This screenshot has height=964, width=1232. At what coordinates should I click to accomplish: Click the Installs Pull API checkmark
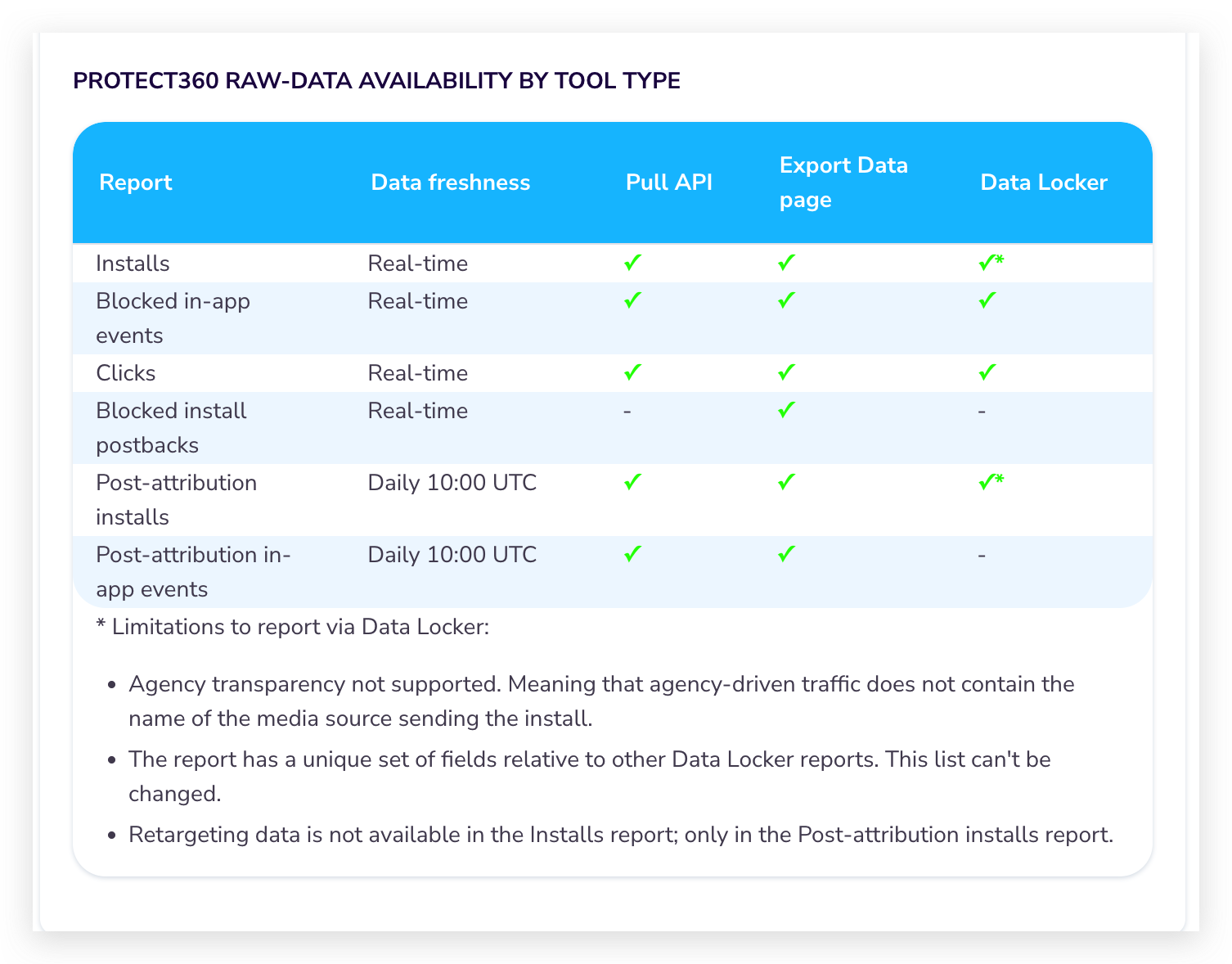[631, 263]
